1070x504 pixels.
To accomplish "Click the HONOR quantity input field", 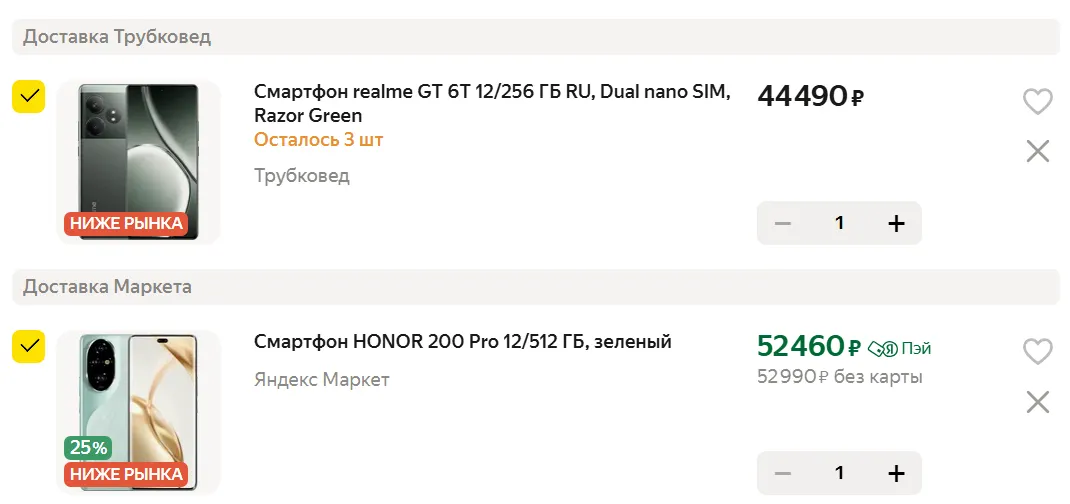I will coord(839,473).
